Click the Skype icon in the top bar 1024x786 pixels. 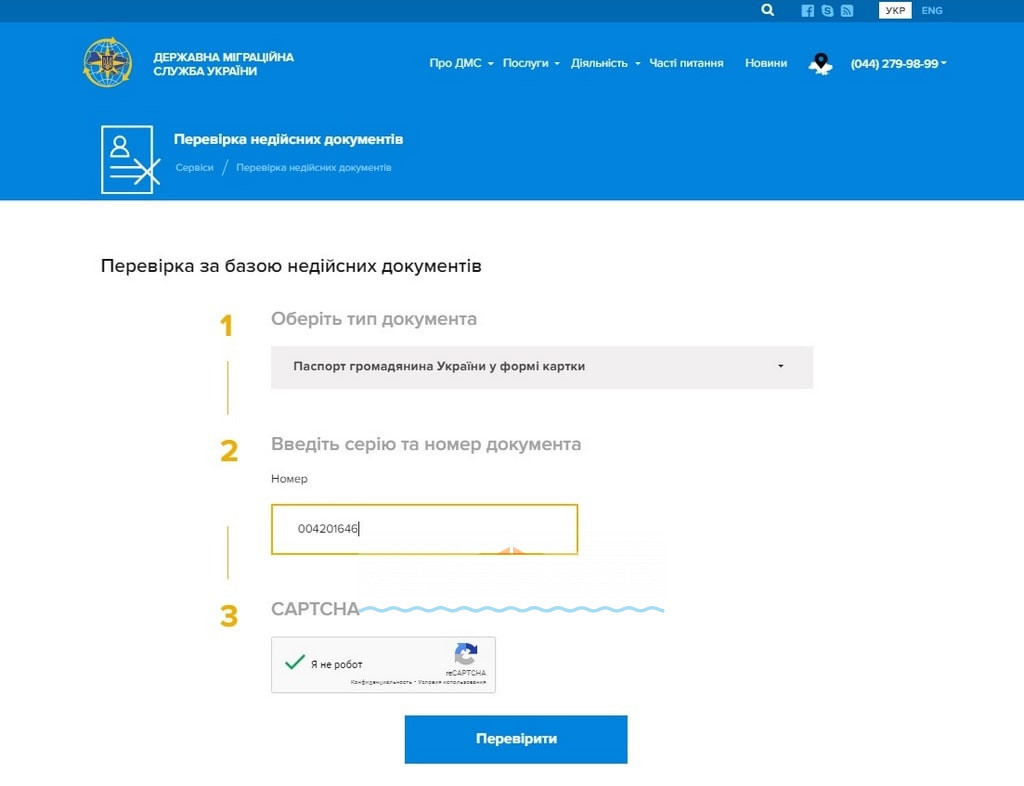(827, 11)
